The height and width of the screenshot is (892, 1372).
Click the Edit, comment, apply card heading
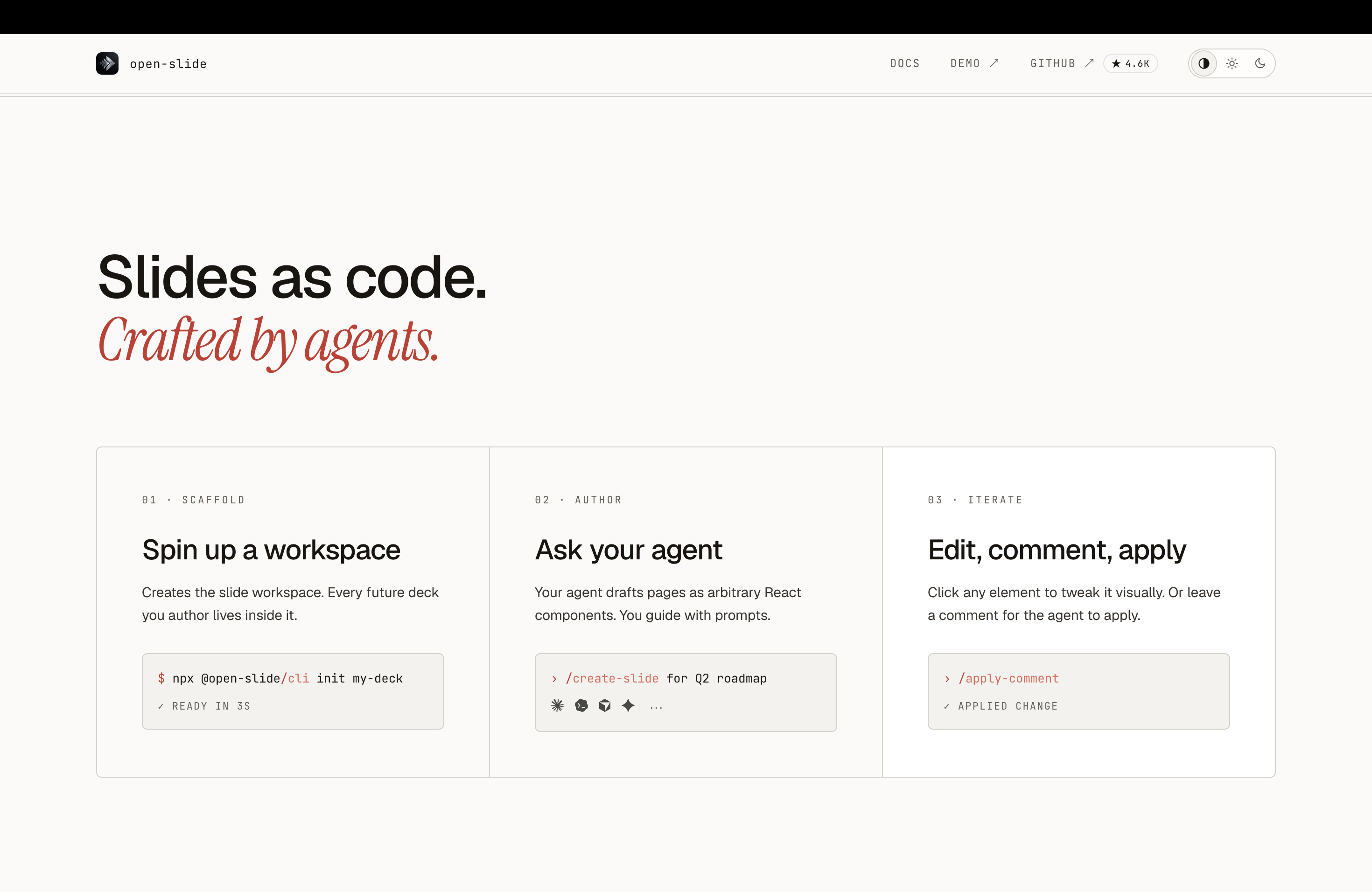[1057, 551]
